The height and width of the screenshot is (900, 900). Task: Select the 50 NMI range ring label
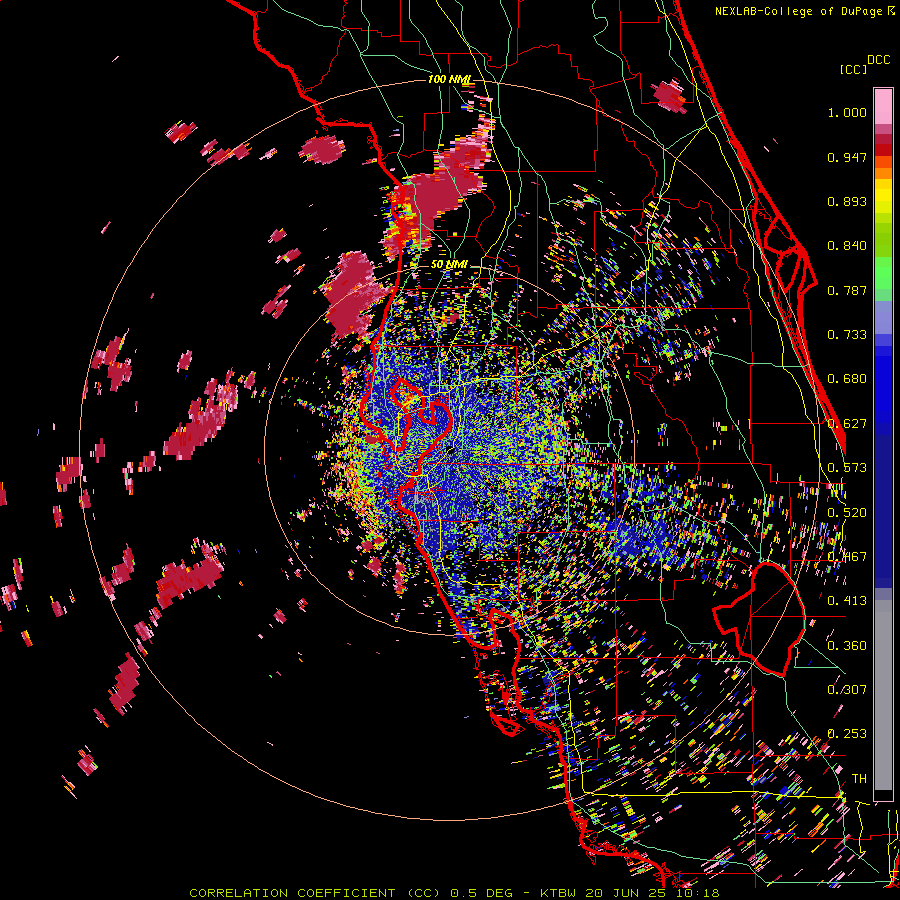[449, 265]
